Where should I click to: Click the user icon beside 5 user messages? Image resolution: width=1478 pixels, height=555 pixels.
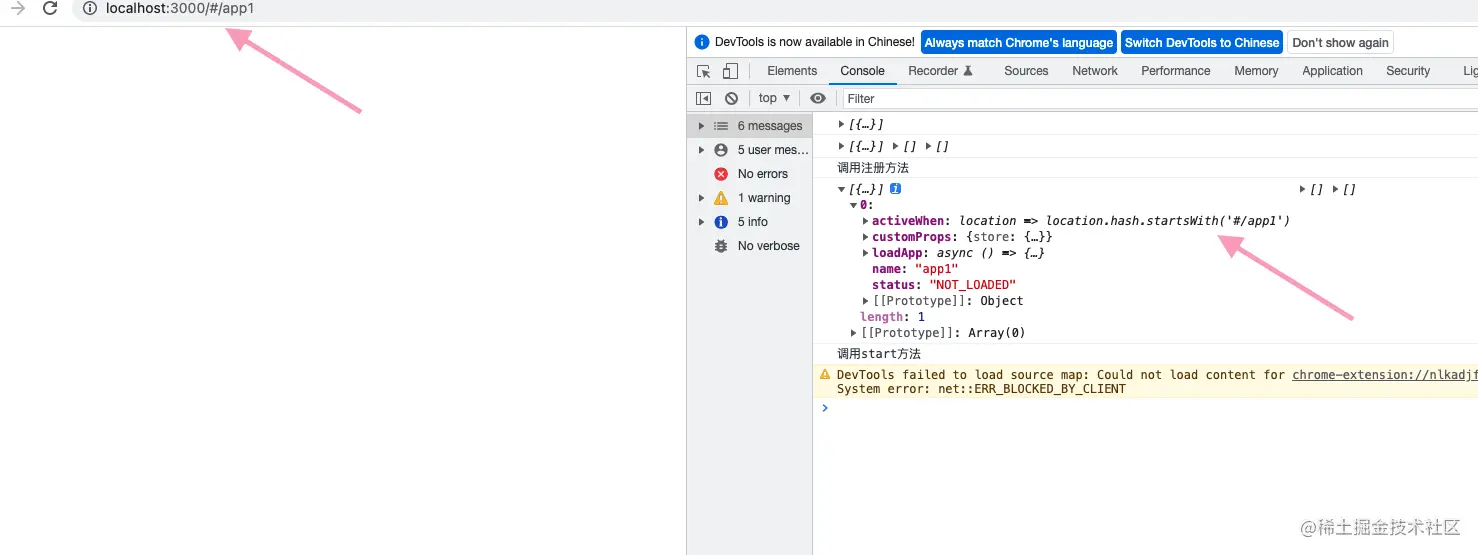721,150
